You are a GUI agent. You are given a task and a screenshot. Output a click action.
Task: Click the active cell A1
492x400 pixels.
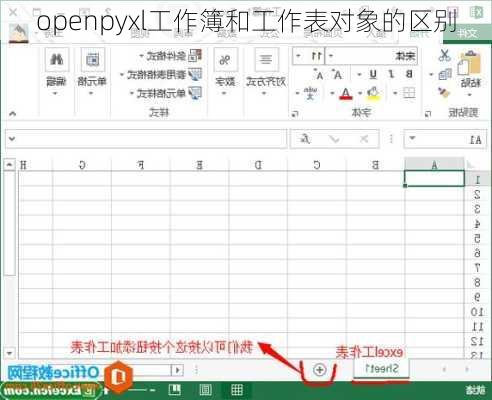click(434, 178)
